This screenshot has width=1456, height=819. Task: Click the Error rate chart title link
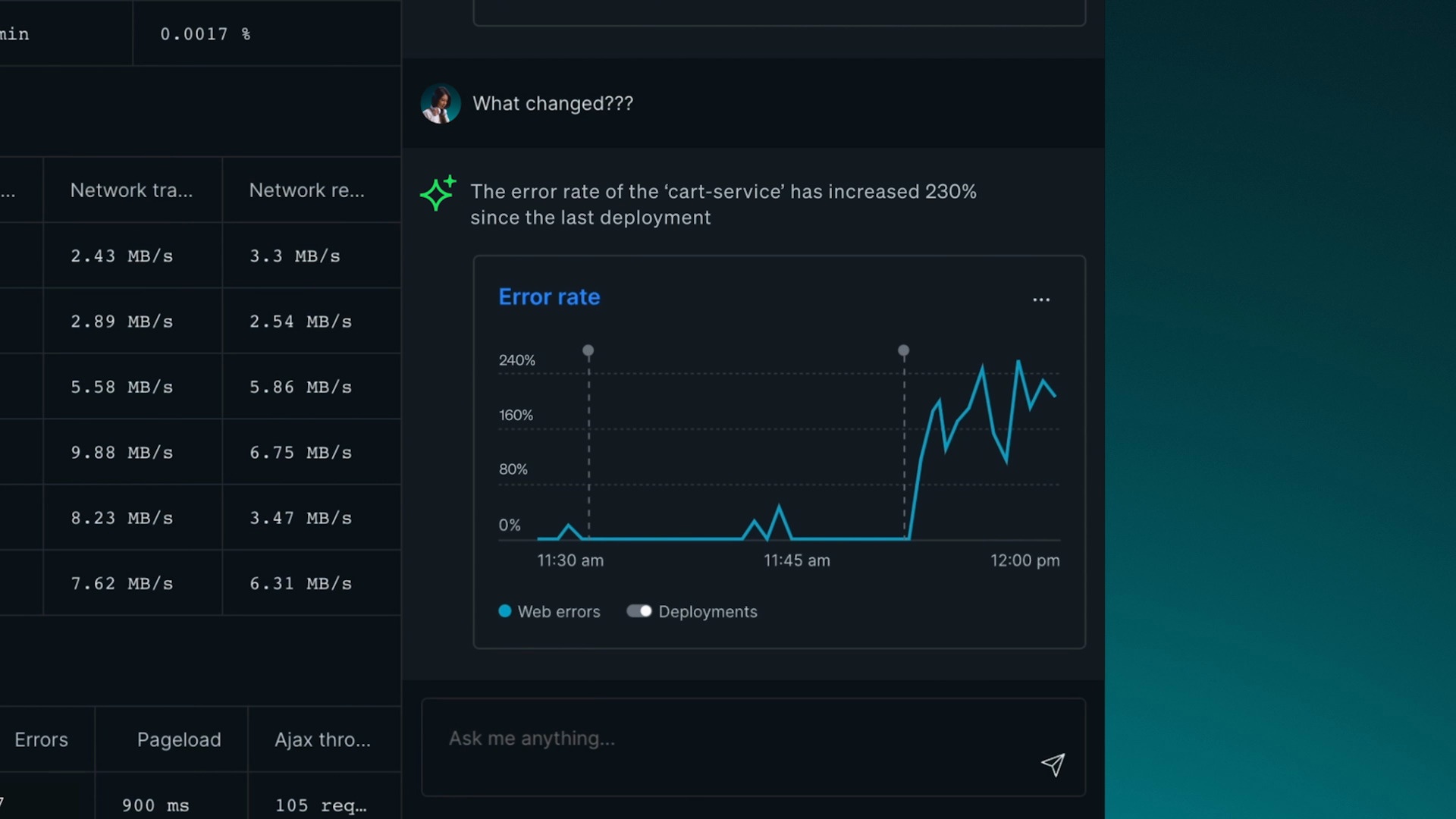[549, 297]
